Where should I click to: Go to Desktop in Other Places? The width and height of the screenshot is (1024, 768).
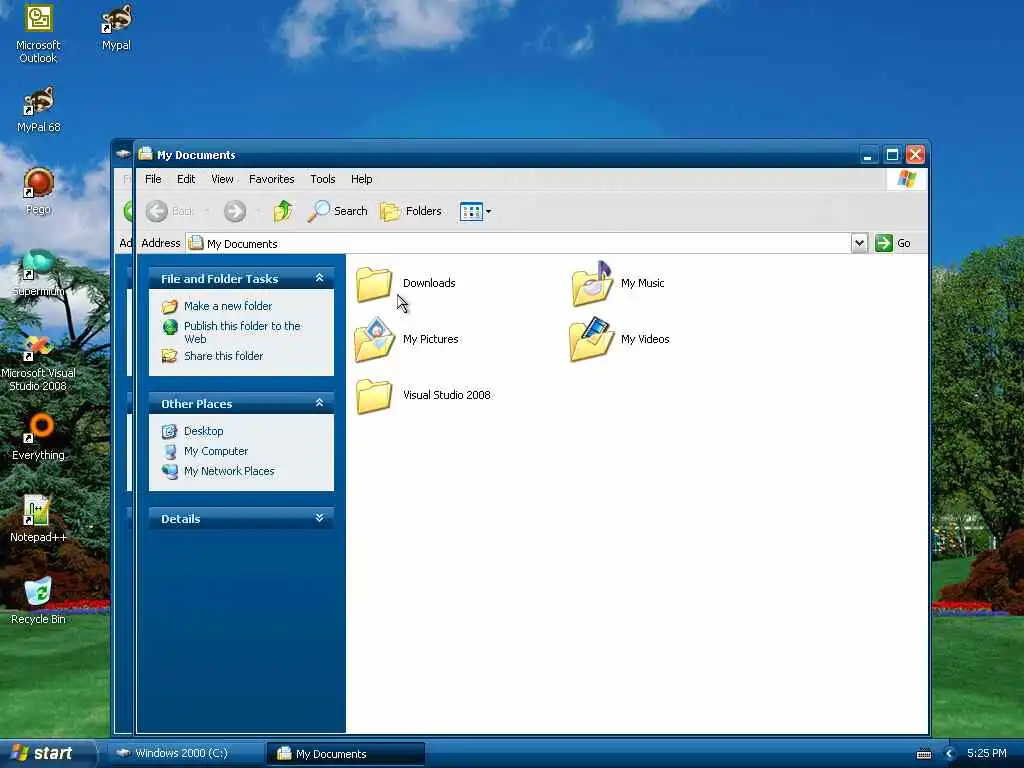click(204, 431)
